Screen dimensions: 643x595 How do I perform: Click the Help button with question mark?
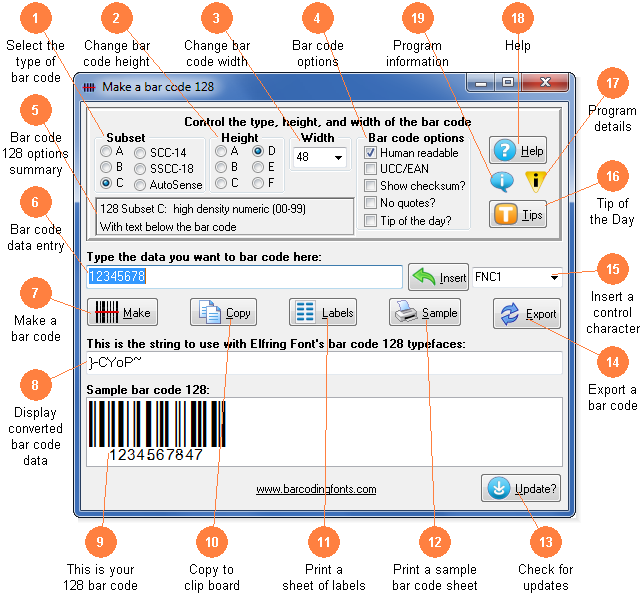tap(518, 150)
